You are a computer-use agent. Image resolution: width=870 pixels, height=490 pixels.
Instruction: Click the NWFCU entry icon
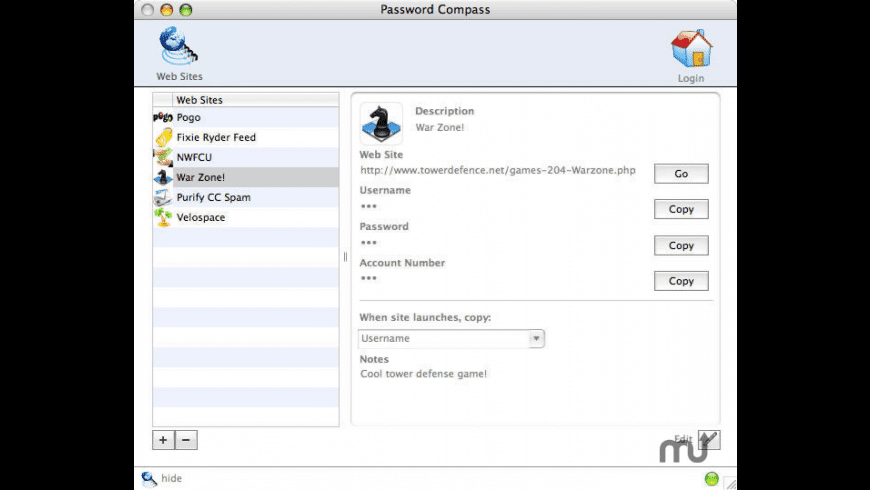point(163,157)
